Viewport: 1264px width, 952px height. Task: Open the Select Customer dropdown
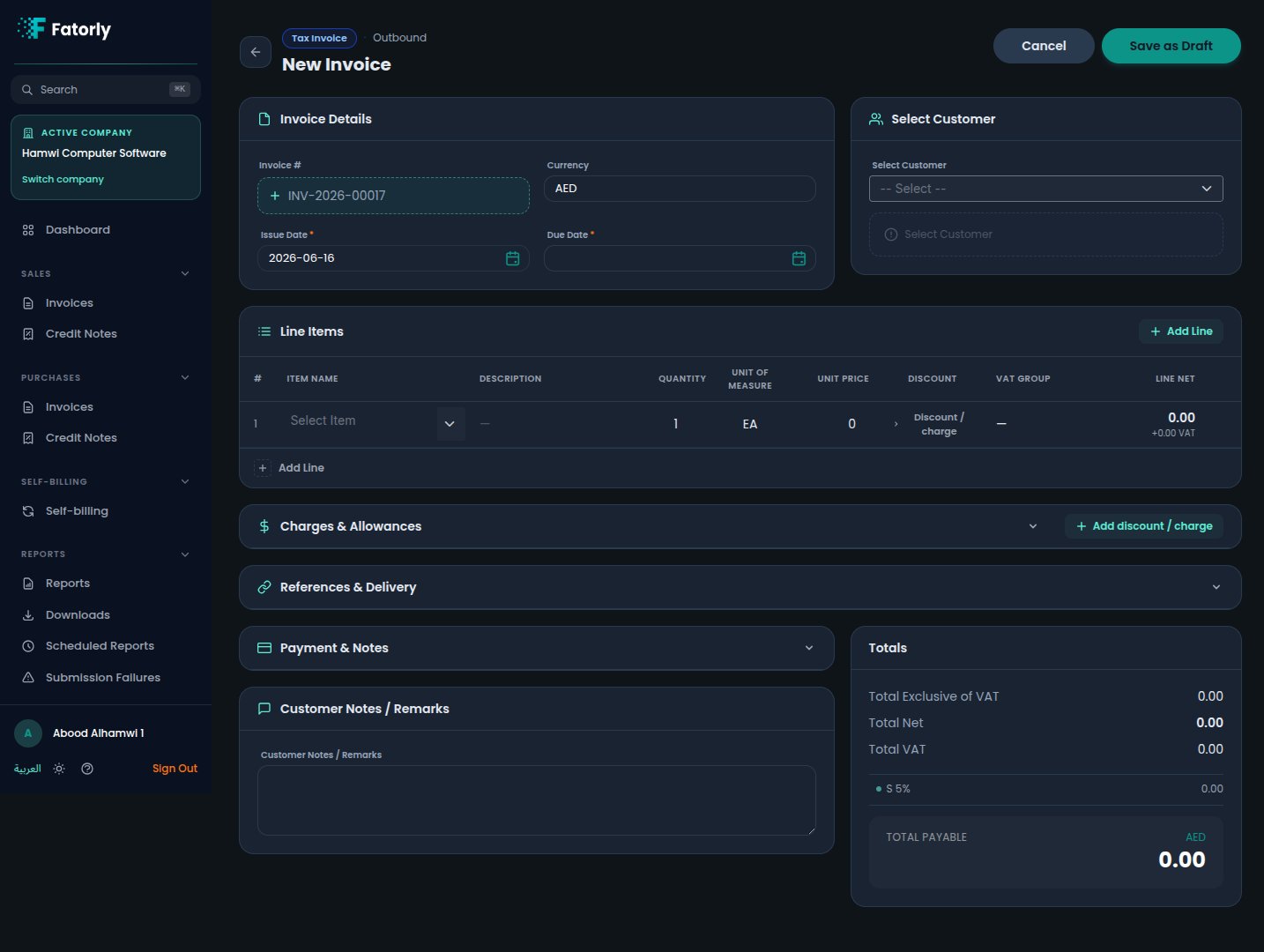coord(1046,189)
